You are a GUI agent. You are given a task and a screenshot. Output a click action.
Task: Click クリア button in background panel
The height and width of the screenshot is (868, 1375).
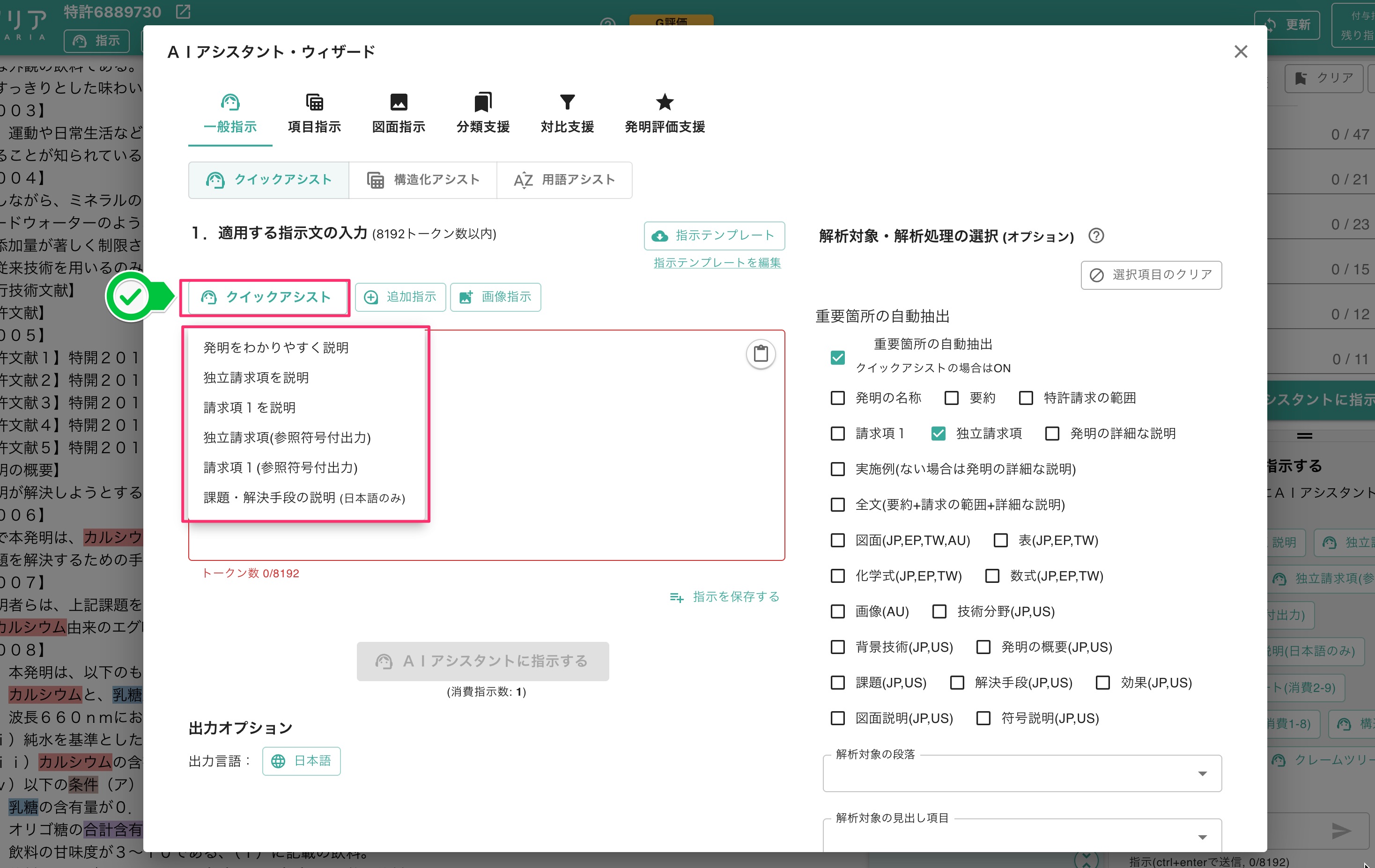[x=1323, y=78]
